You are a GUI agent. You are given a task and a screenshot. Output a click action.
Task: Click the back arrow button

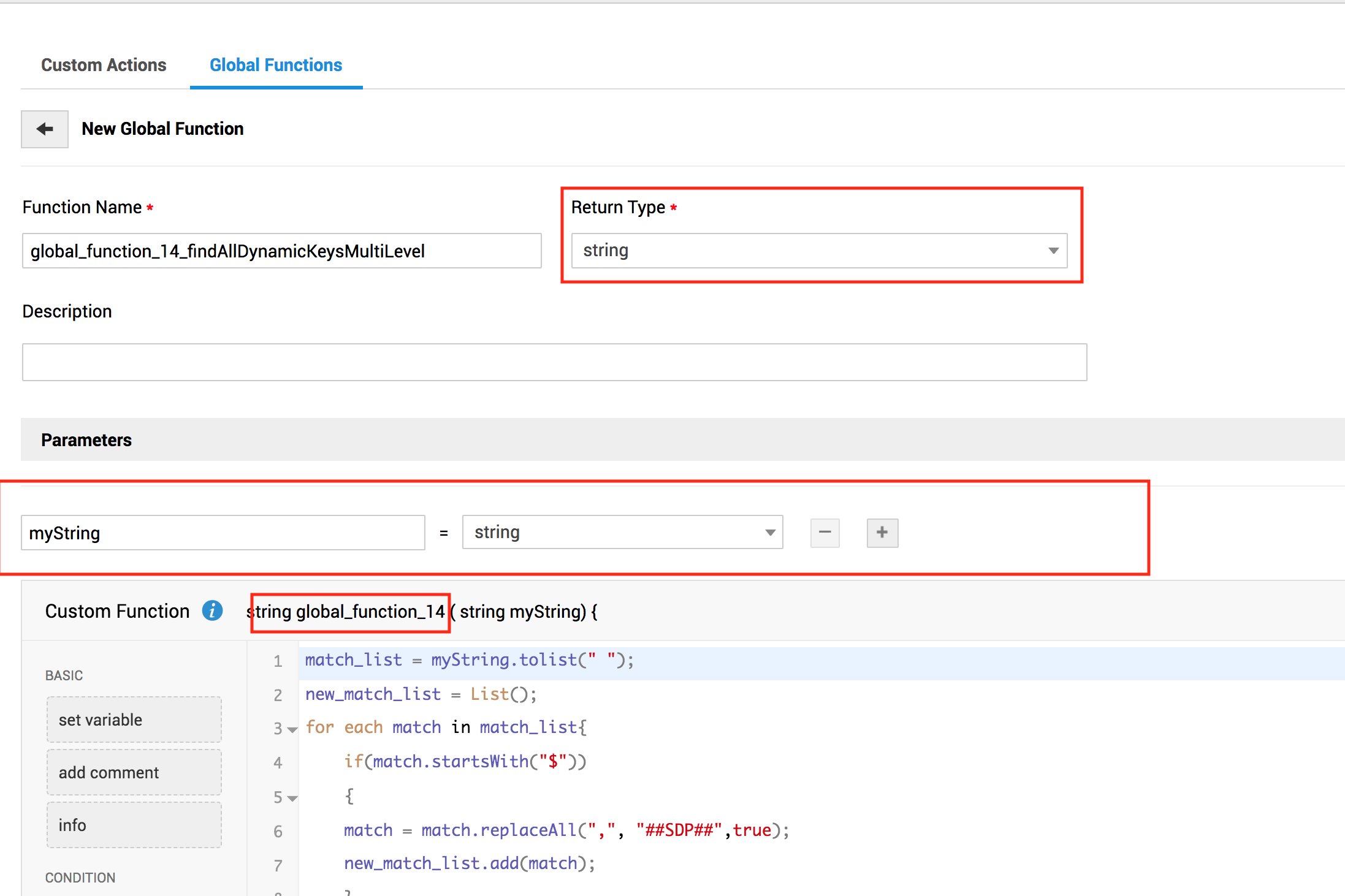pyautogui.click(x=45, y=129)
